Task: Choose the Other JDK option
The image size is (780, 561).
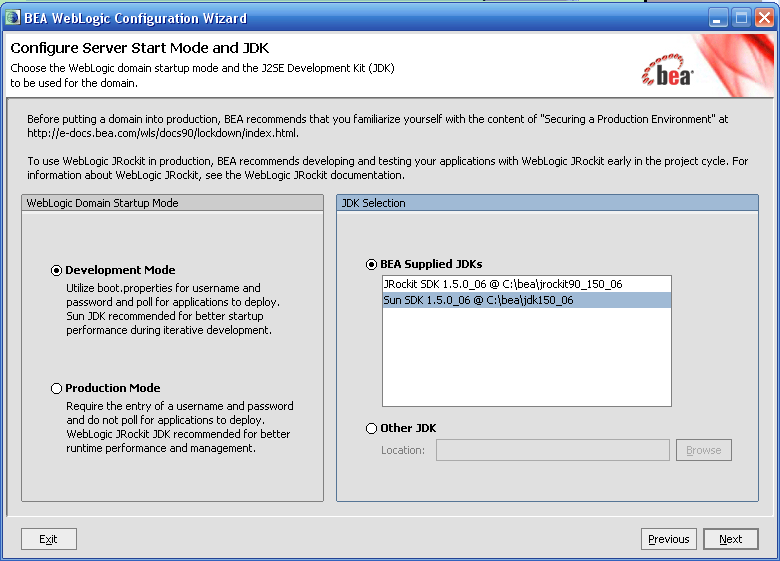Action: coord(371,428)
